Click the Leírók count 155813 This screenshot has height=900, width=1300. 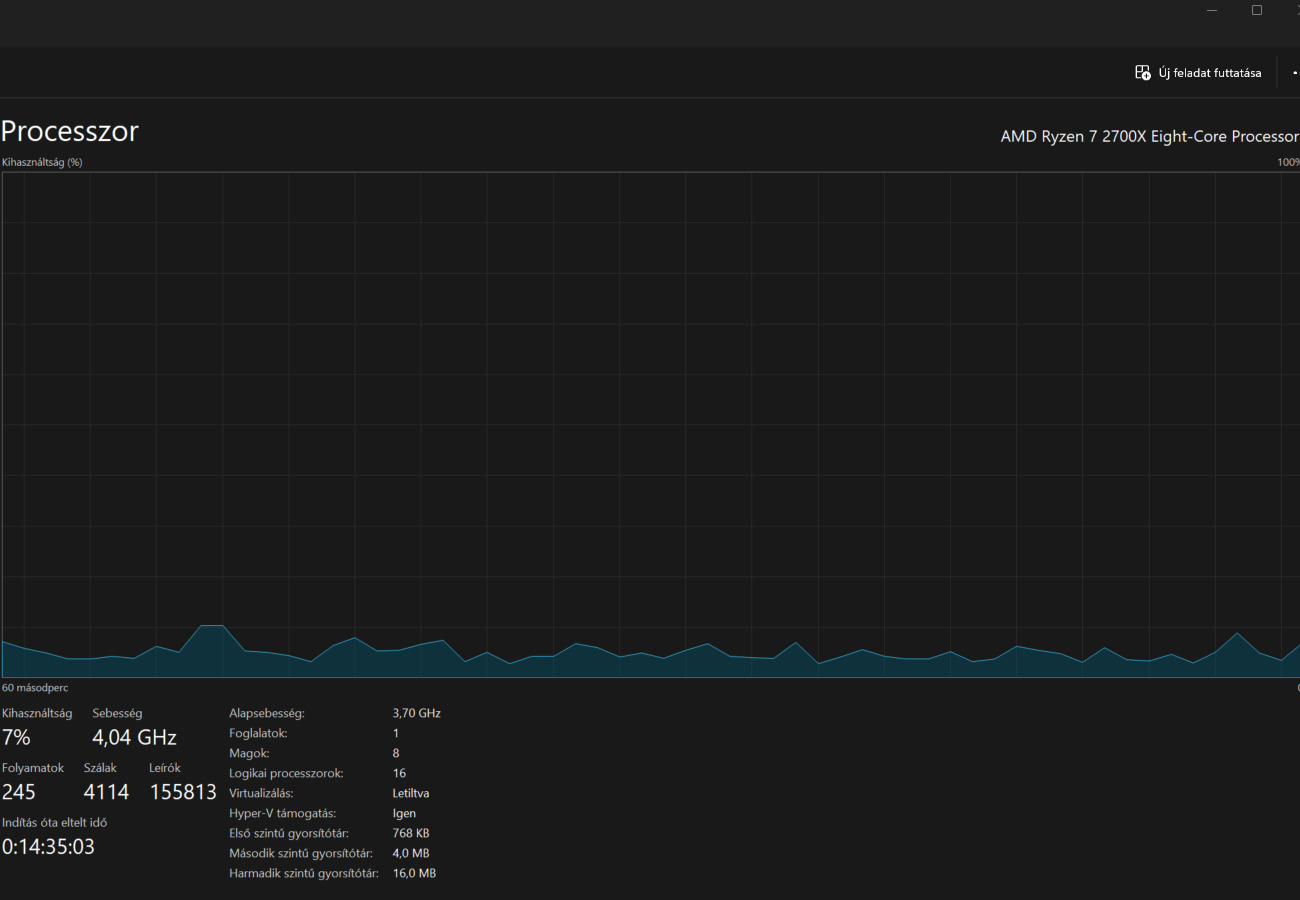(183, 792)
